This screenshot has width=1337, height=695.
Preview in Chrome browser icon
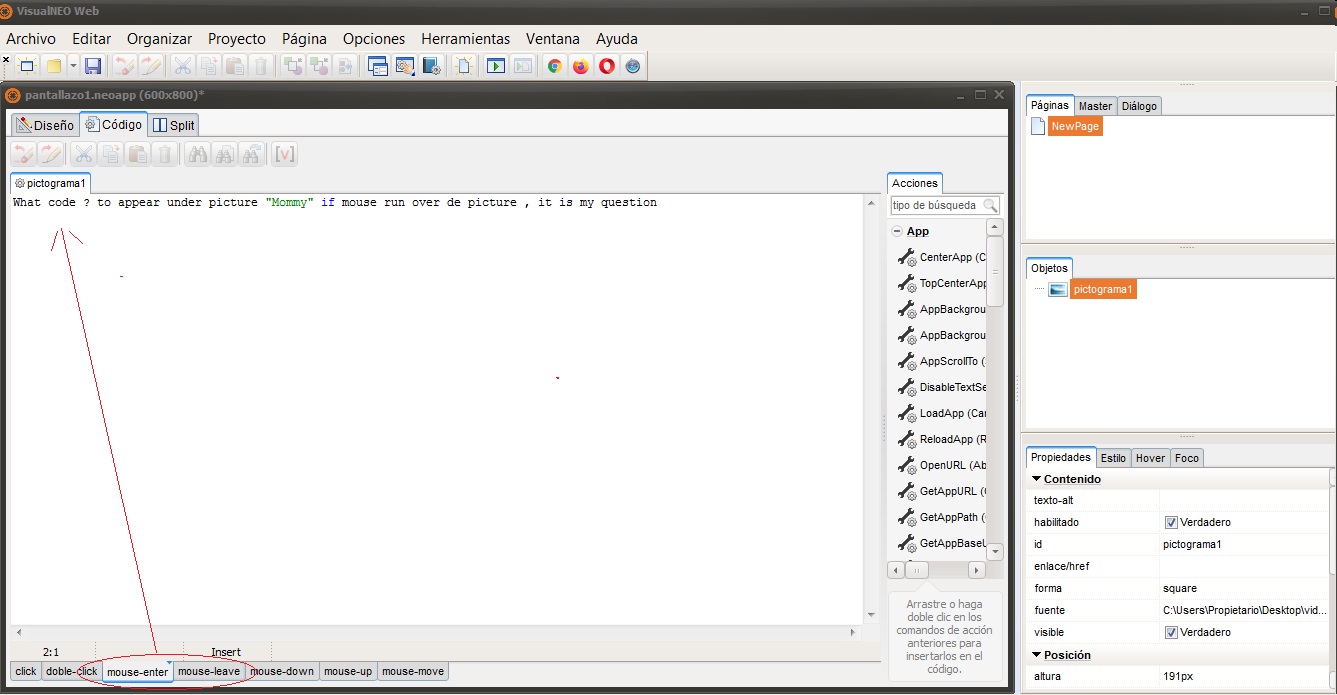pos(555,66)
